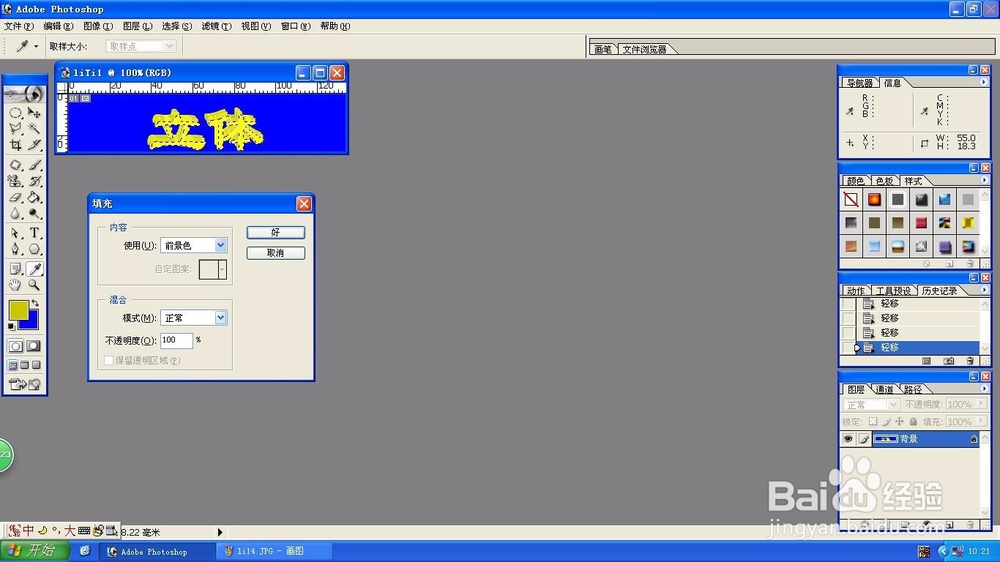Toggle lock all in Layers panel

[913, 422]
